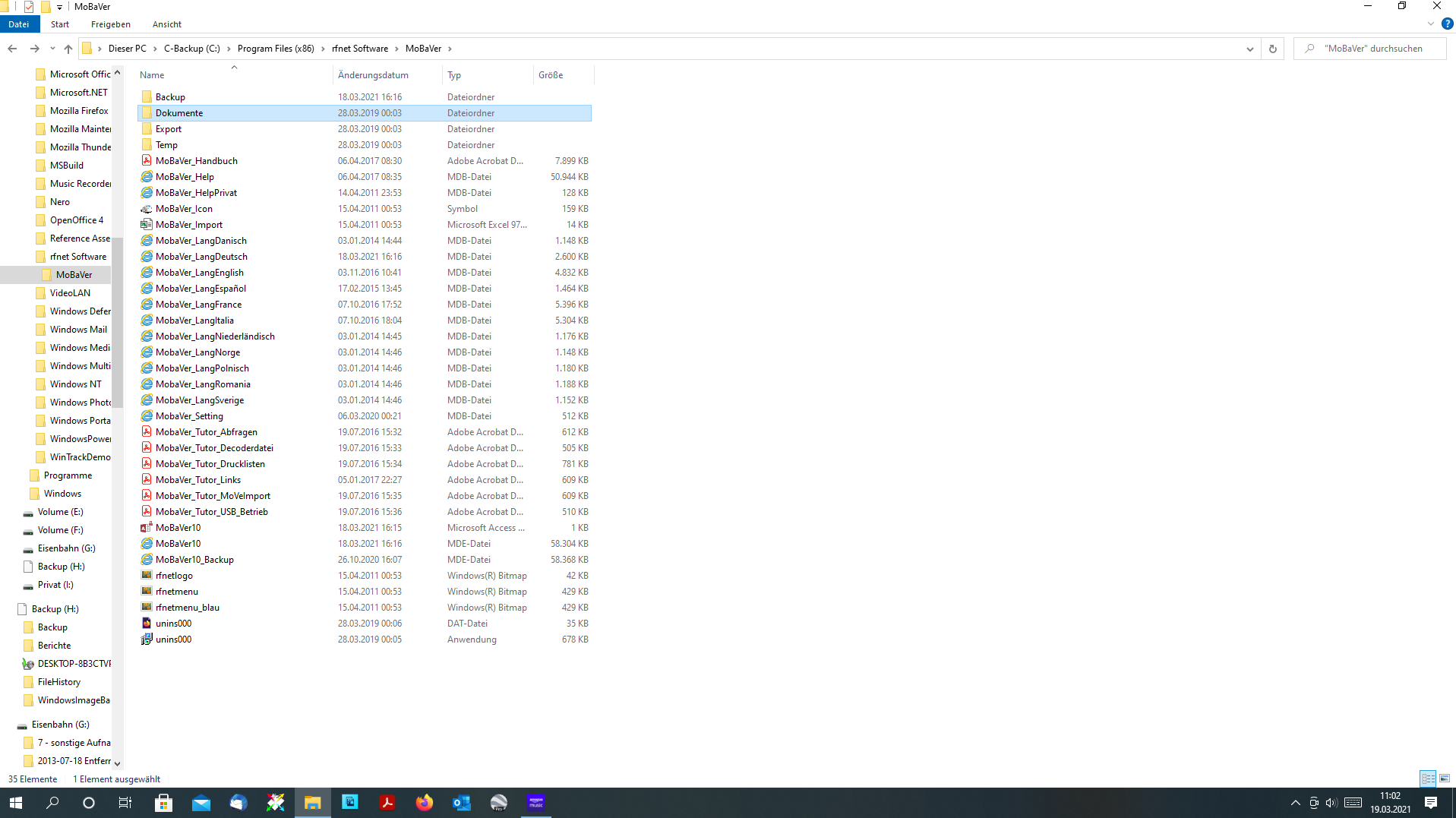Image resolution: width=1456 pixels, height=818 pixels.
Task: Open taskbar search magnifier
Action: coord(52,803)
